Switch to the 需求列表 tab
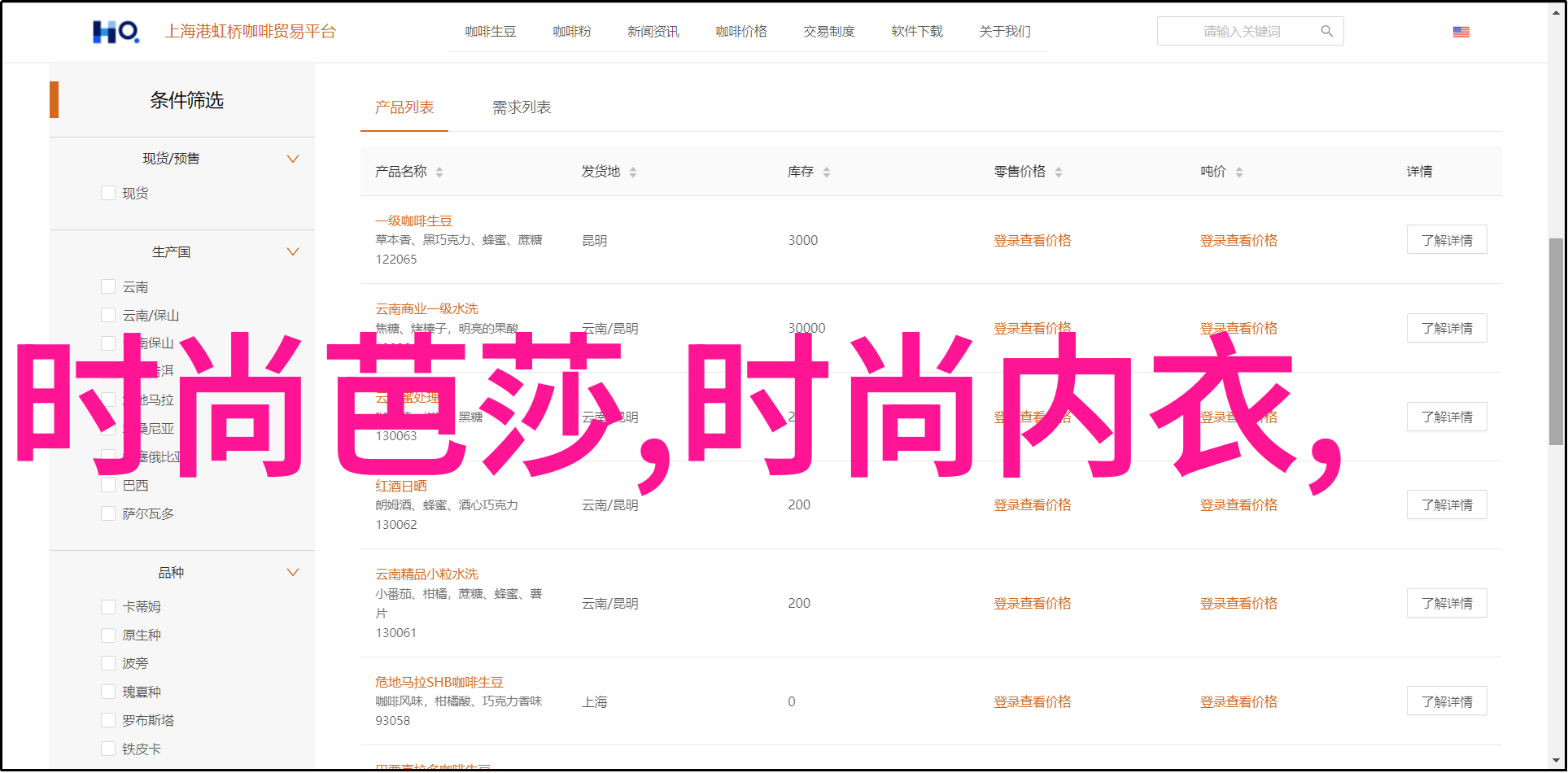Viewport: 1568px width, 773px height. 522,107
